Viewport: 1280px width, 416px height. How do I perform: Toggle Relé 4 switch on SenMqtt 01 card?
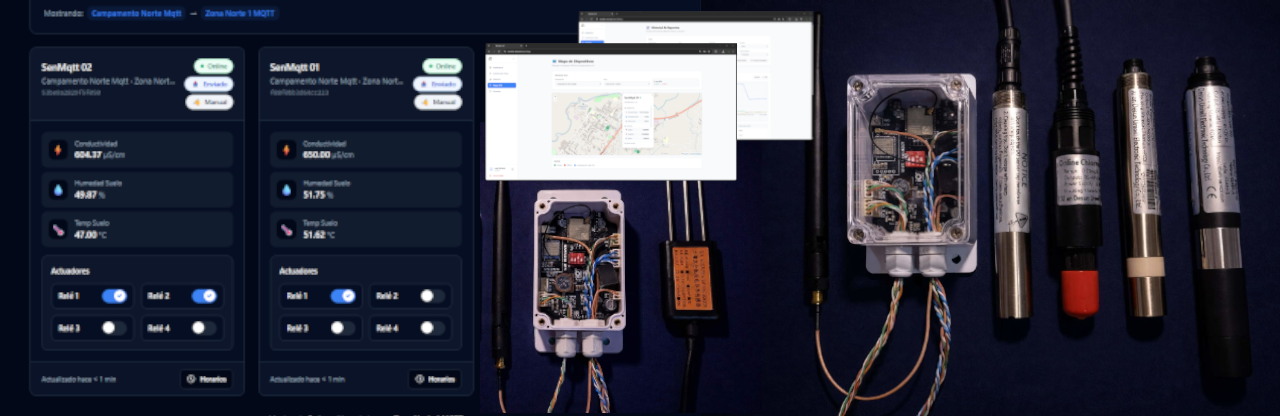tap(433, 327)
